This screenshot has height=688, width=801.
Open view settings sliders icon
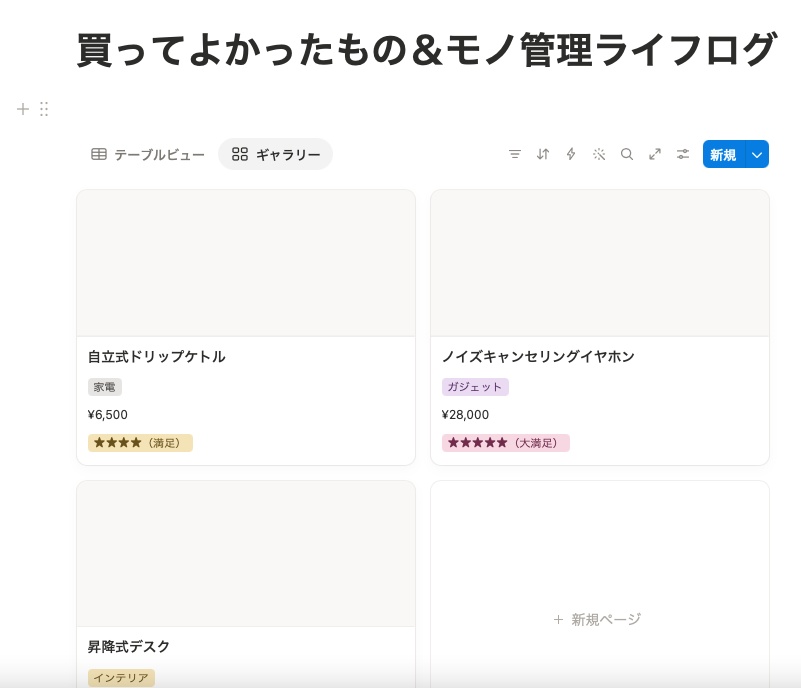click(683, 154)
